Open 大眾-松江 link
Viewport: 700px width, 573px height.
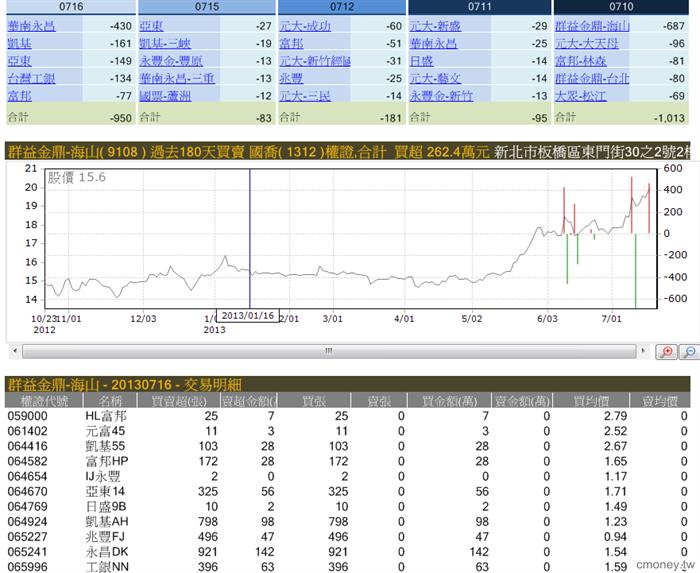tap(581, 96)
